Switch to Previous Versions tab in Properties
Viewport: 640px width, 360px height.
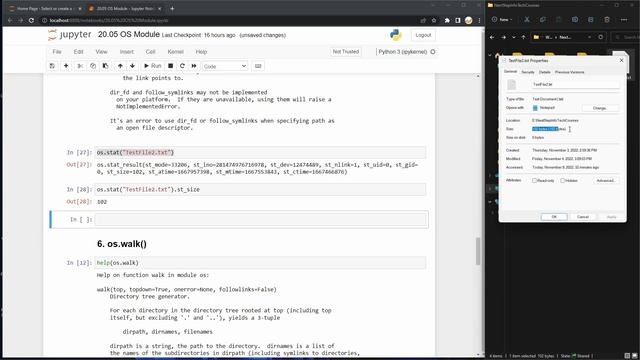569,72
